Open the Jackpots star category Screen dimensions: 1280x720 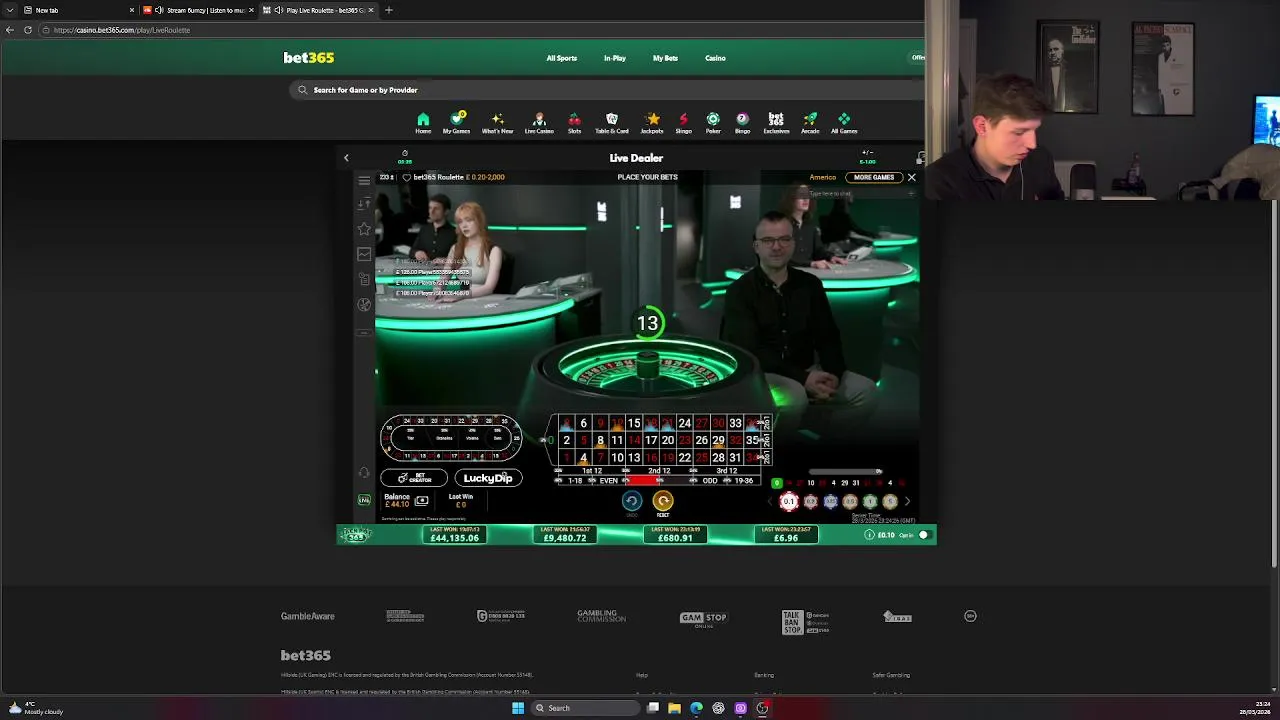pos(652,123)
